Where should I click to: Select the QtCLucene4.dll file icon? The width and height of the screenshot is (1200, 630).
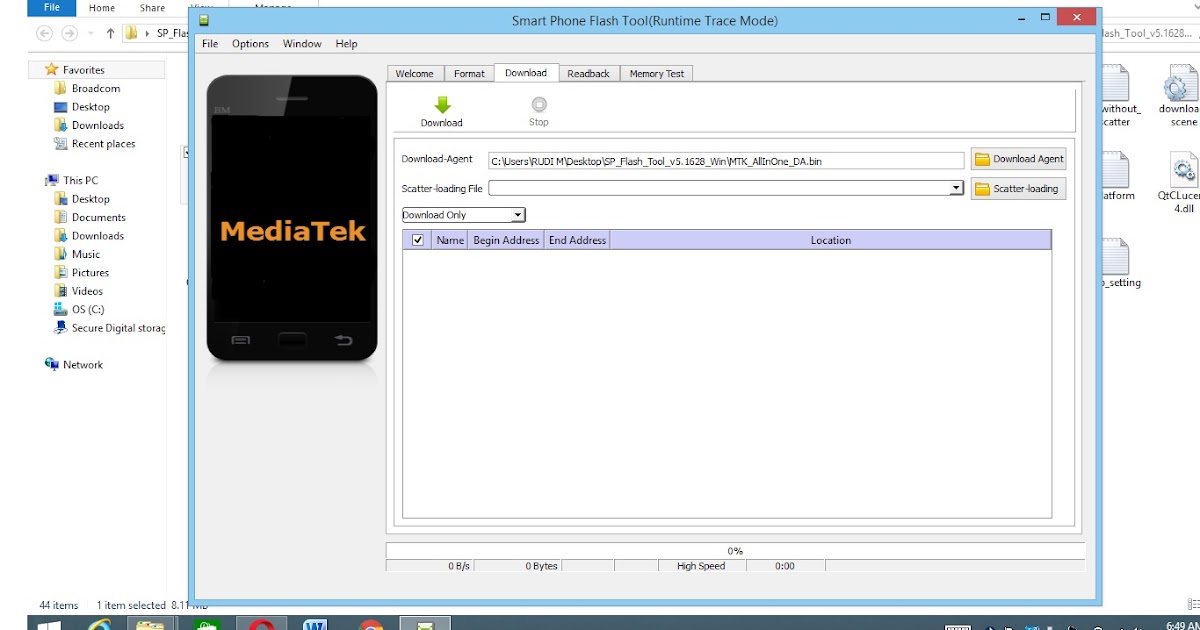[x=1182, y=170]
